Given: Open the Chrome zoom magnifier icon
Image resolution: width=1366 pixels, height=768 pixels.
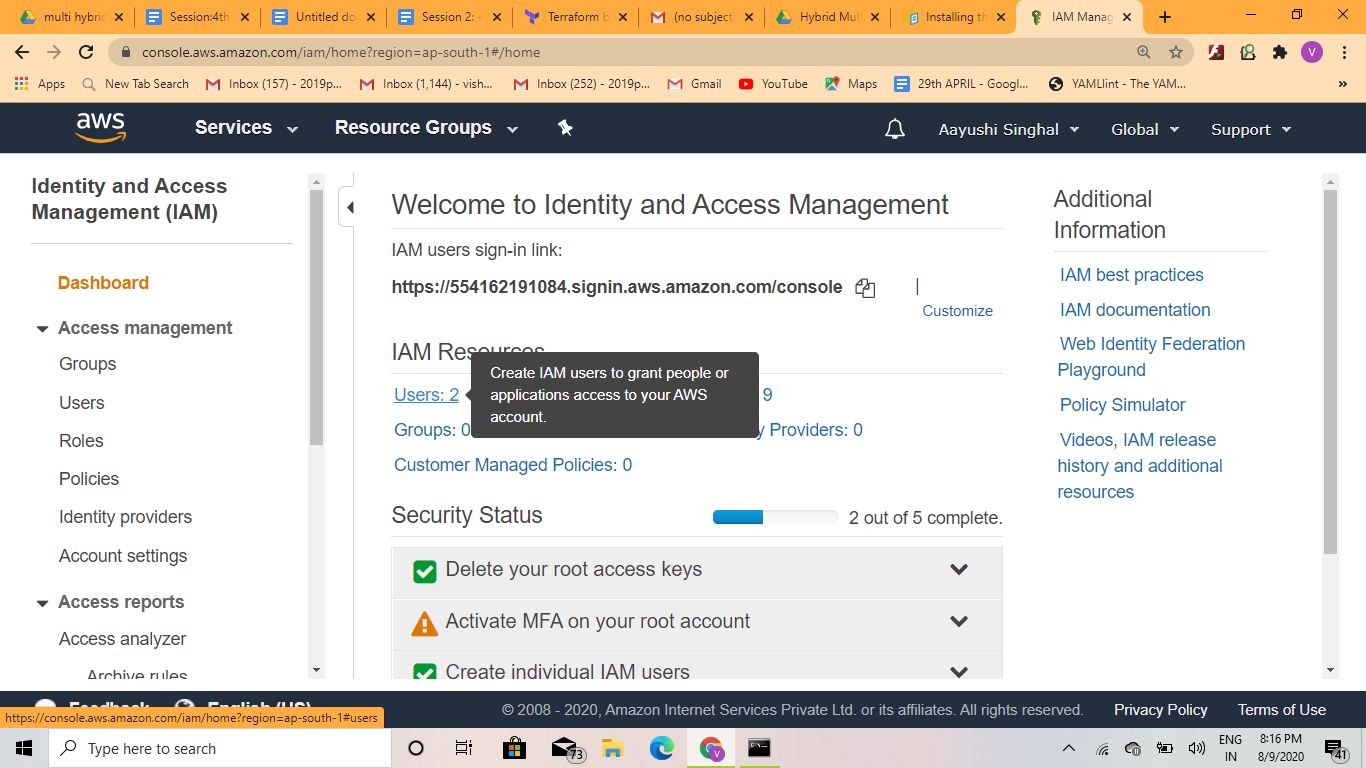Looking at the screenshot, I should pos(1144,52).
